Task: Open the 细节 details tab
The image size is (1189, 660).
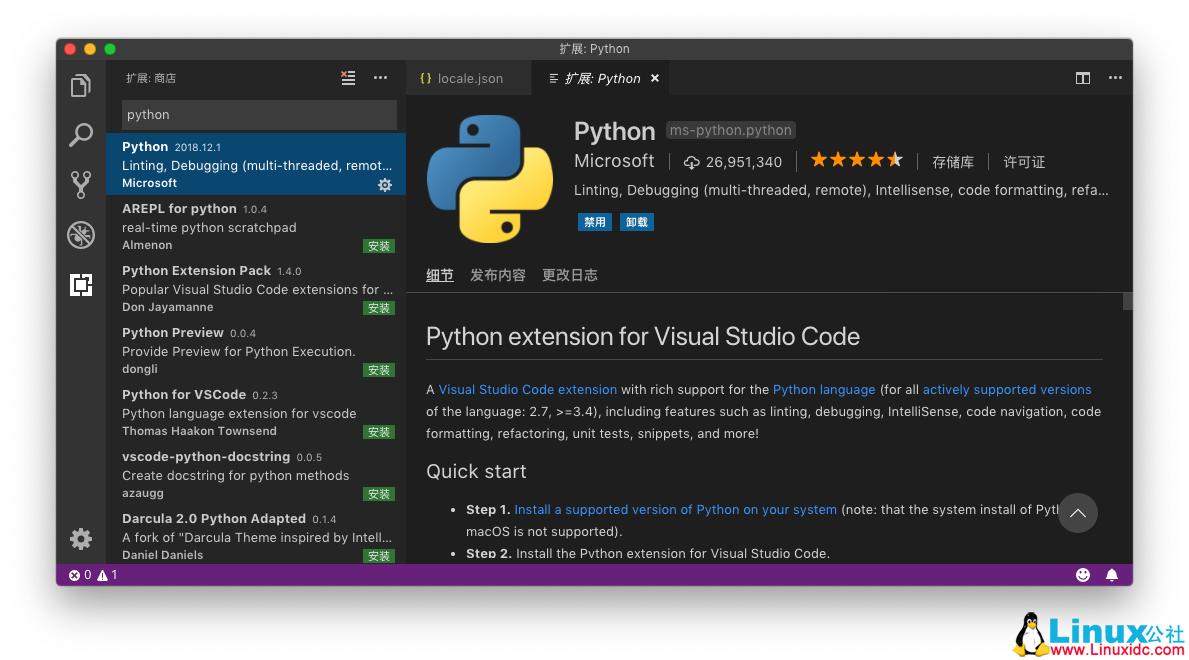Action: coord(439,275)
